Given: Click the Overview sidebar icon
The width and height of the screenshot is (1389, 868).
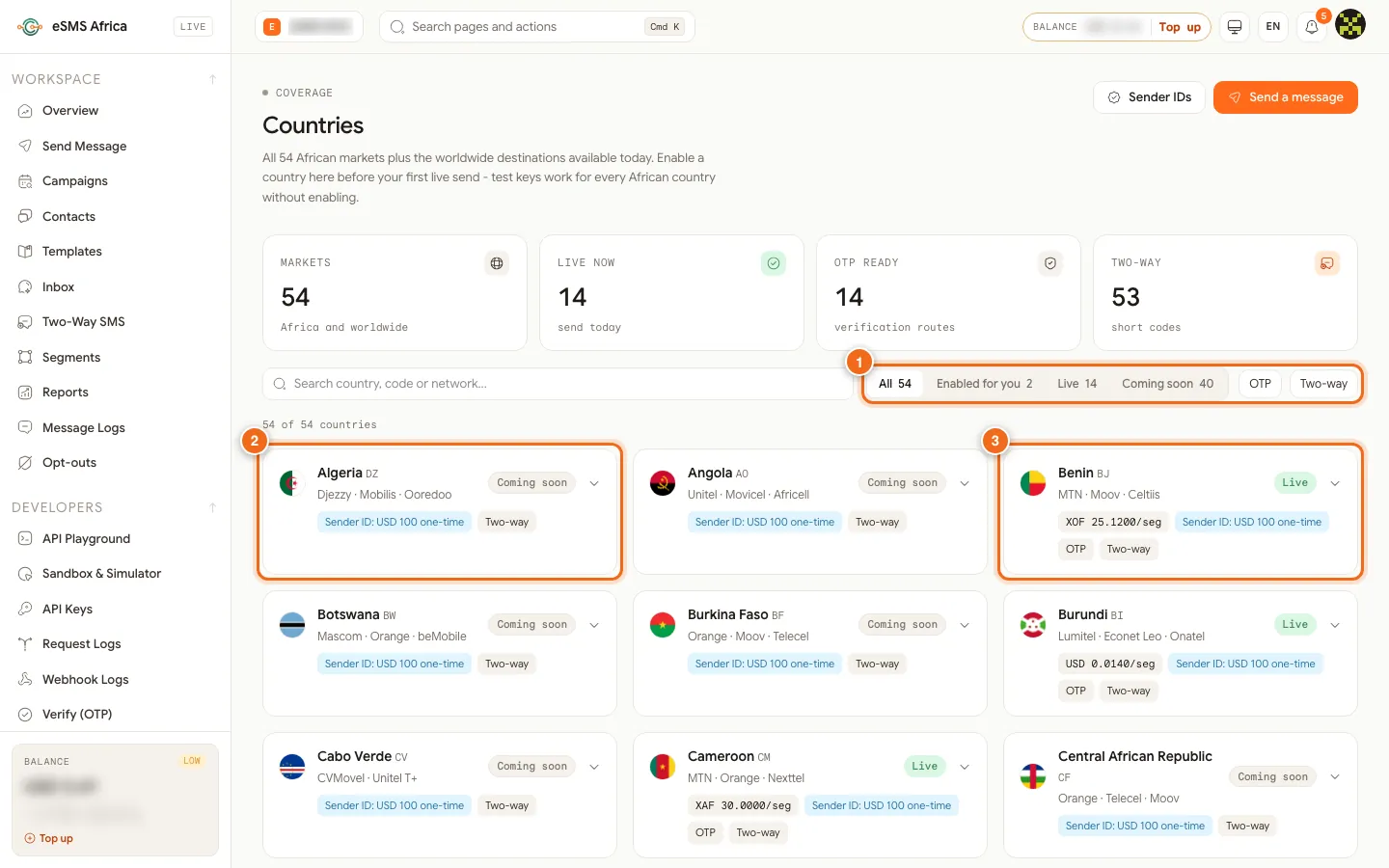Looking at the screenshot, I should point(25,111).
